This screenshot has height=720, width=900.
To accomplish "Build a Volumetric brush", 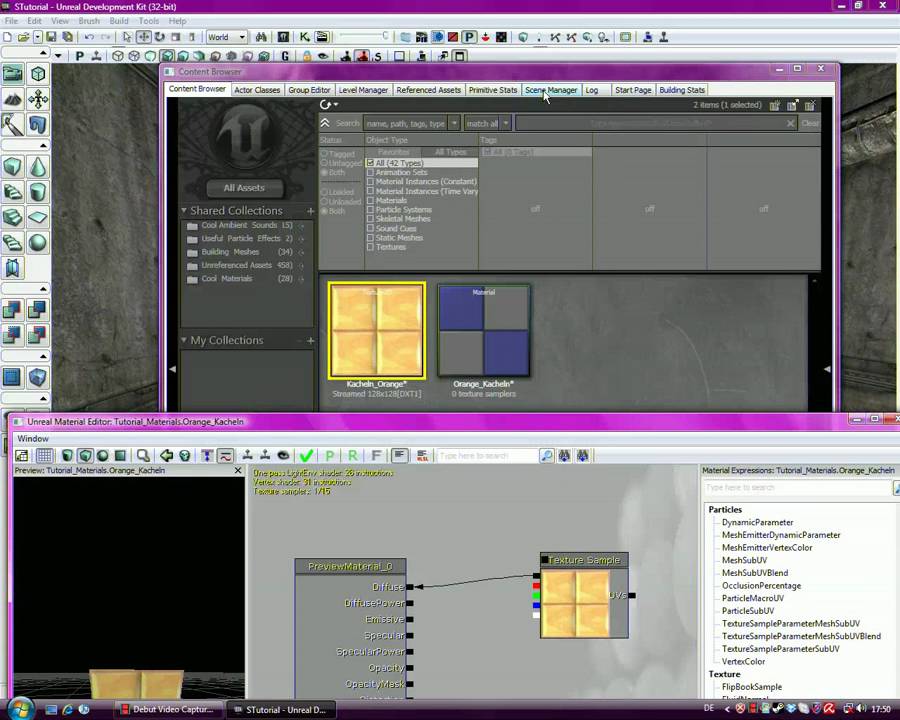I will 13,268.
